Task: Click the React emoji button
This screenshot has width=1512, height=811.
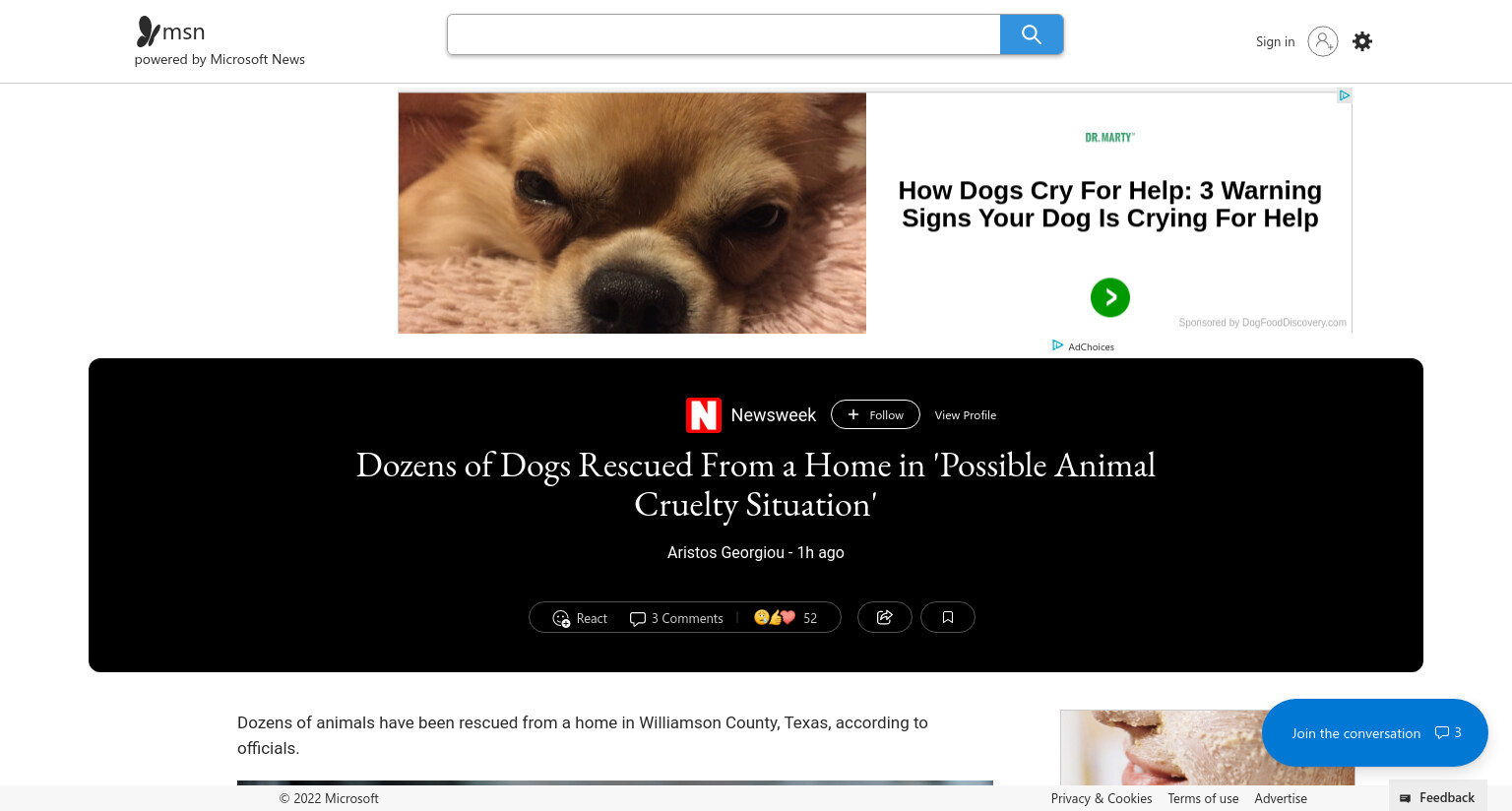Action: pos(580,618)
